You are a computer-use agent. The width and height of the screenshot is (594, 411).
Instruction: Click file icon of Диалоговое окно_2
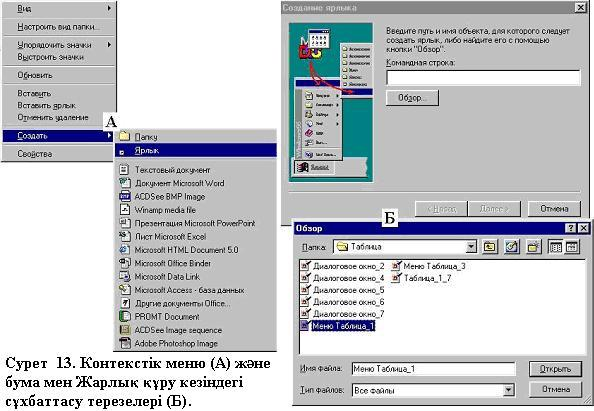(x=305, y=266)
